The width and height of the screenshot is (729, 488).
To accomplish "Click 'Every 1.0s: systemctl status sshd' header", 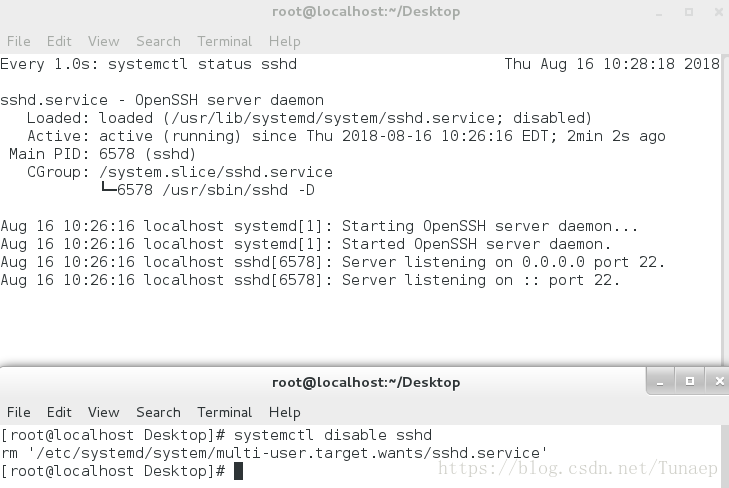I will pyautogui.click(x=148, y=64).
